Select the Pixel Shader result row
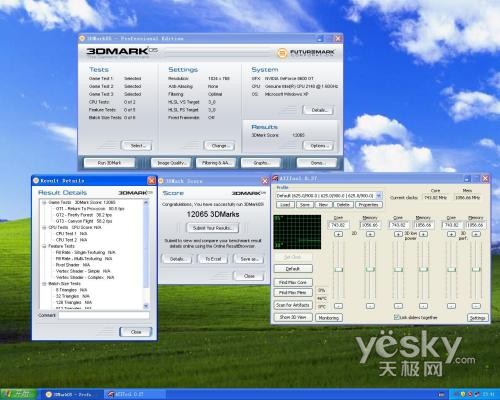Screen dimensions: 500x400 (x=73, y=265)
